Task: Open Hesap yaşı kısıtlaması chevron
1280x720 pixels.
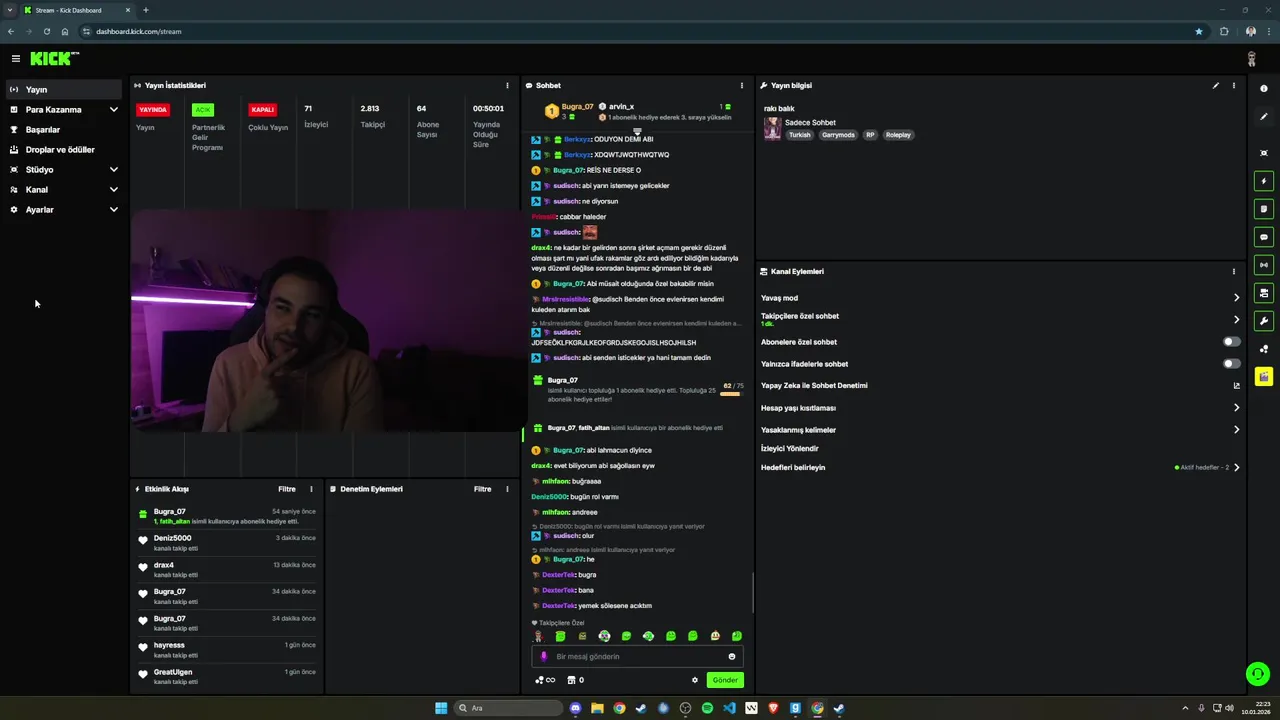Action: coord(1236,408)
